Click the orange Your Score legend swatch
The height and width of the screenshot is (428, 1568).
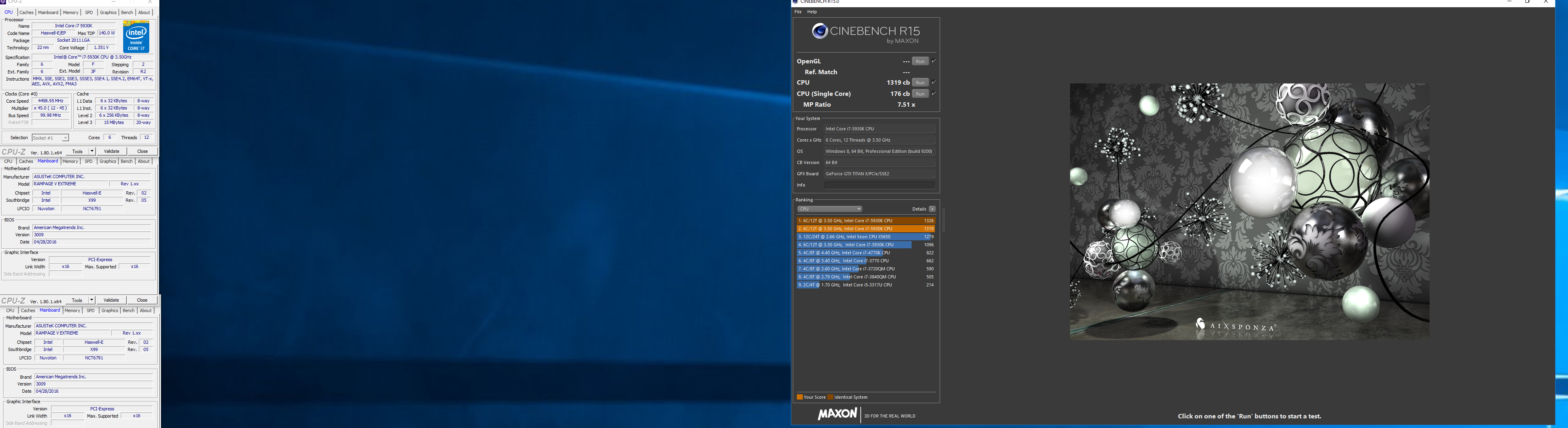[x=800, y=397]
